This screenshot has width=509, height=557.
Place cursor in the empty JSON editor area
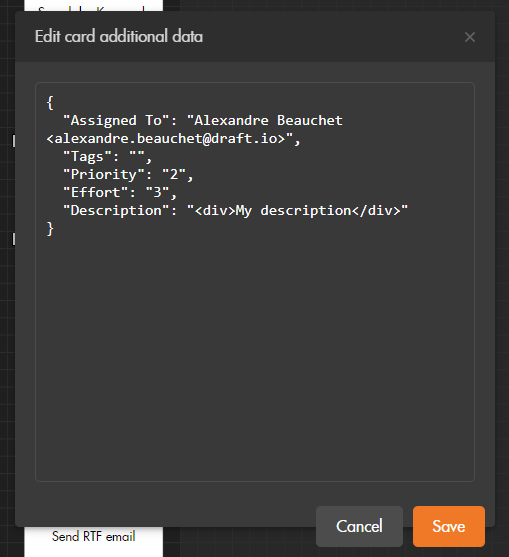pyautogui.click(x=255, y=355)
